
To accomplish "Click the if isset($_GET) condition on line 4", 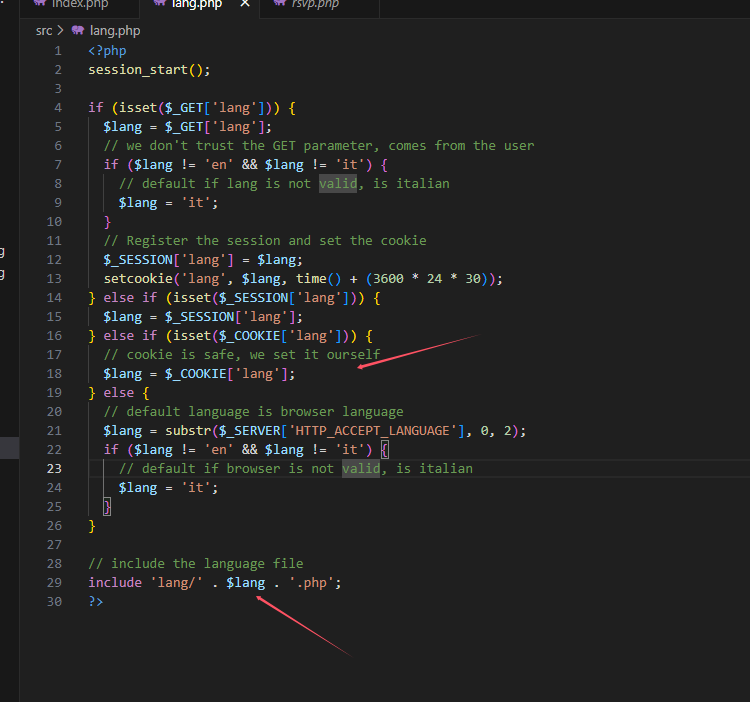I will [x=191, y=108].
